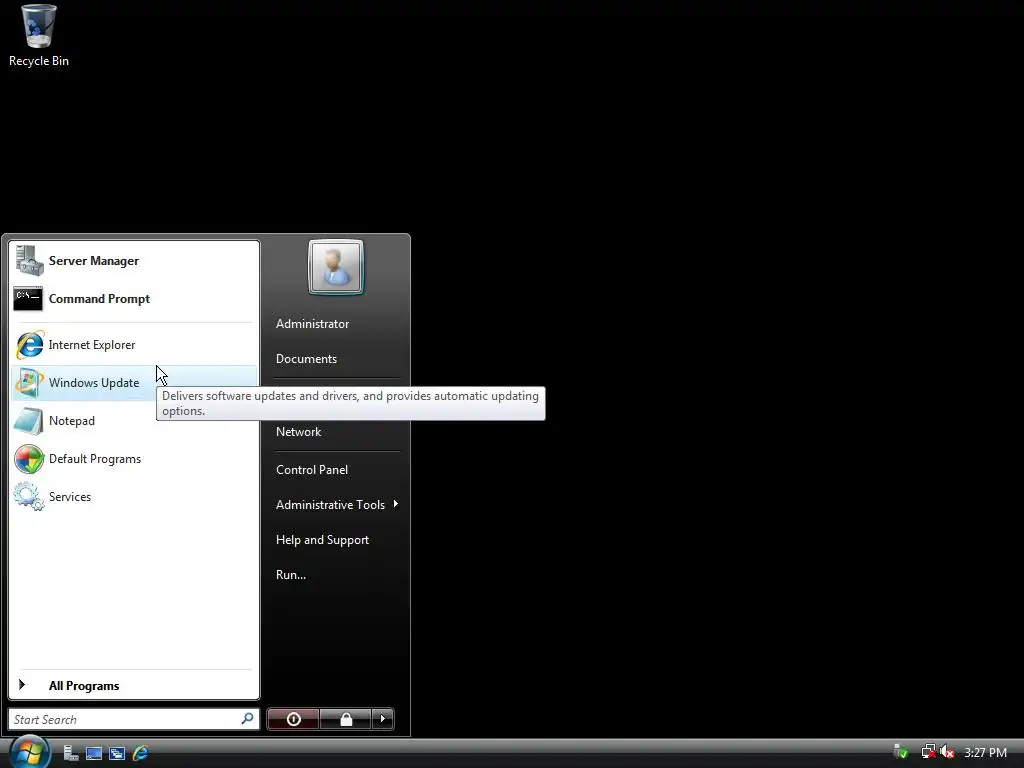Open shutdown options arrow menu

[x=383, y=719]
